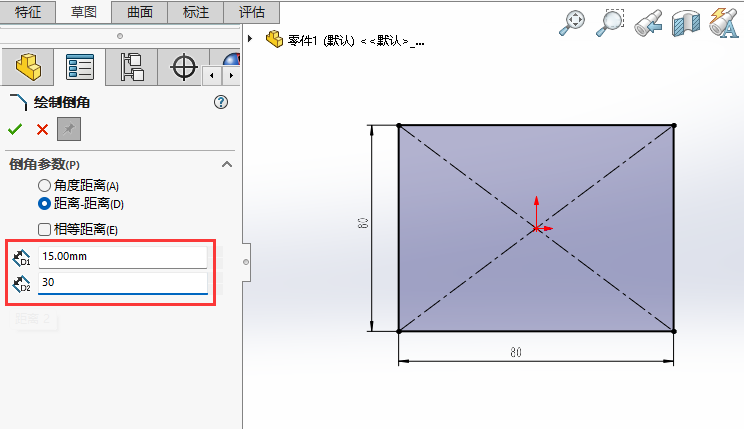The image size is (744, 429).
Task: Switch to the 评估 tab
Action: tap(251, 12)
